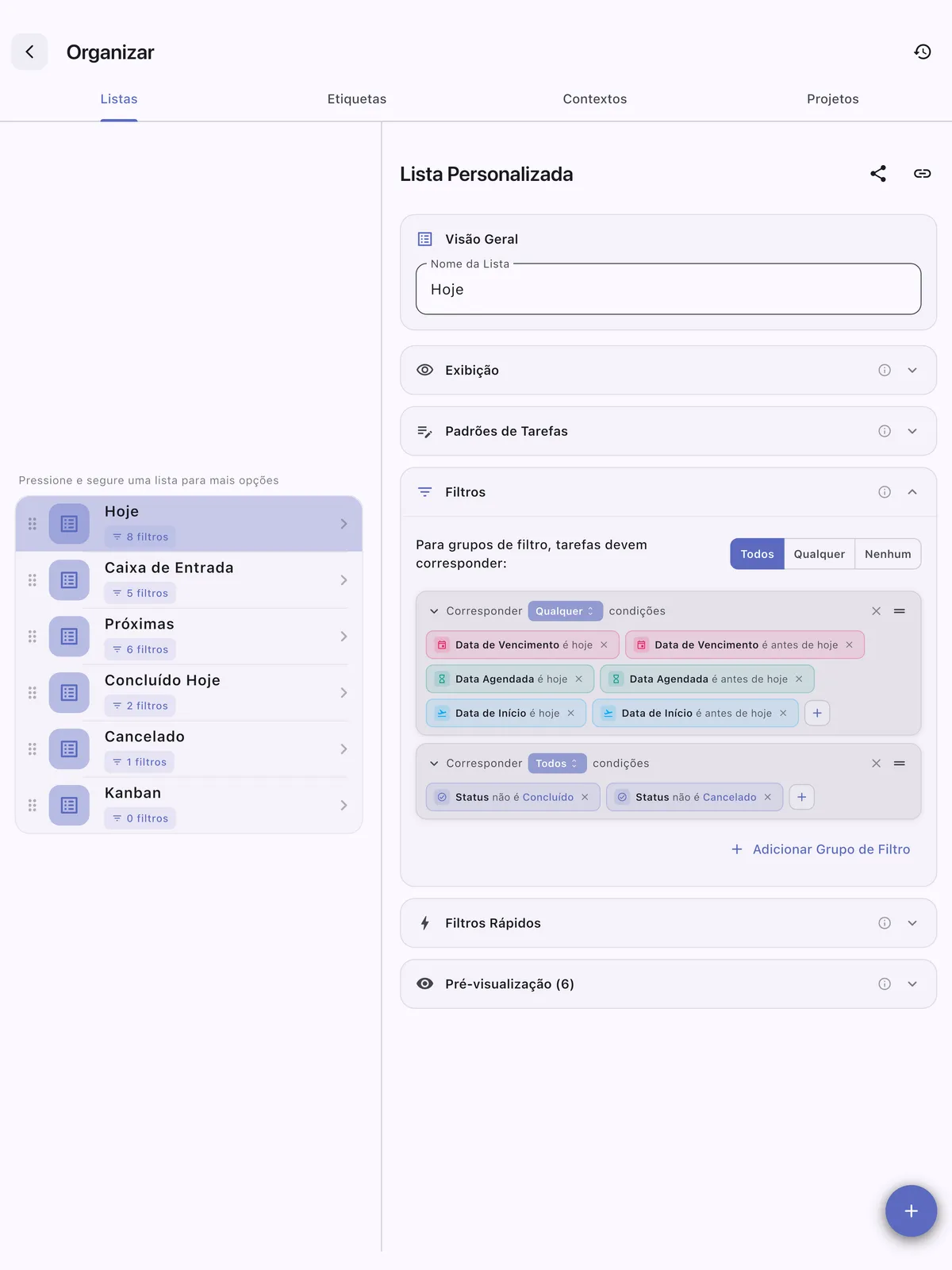The image size is (952, 1270).
Task: Click the Cancelado list icon
Action: point(69,749)
